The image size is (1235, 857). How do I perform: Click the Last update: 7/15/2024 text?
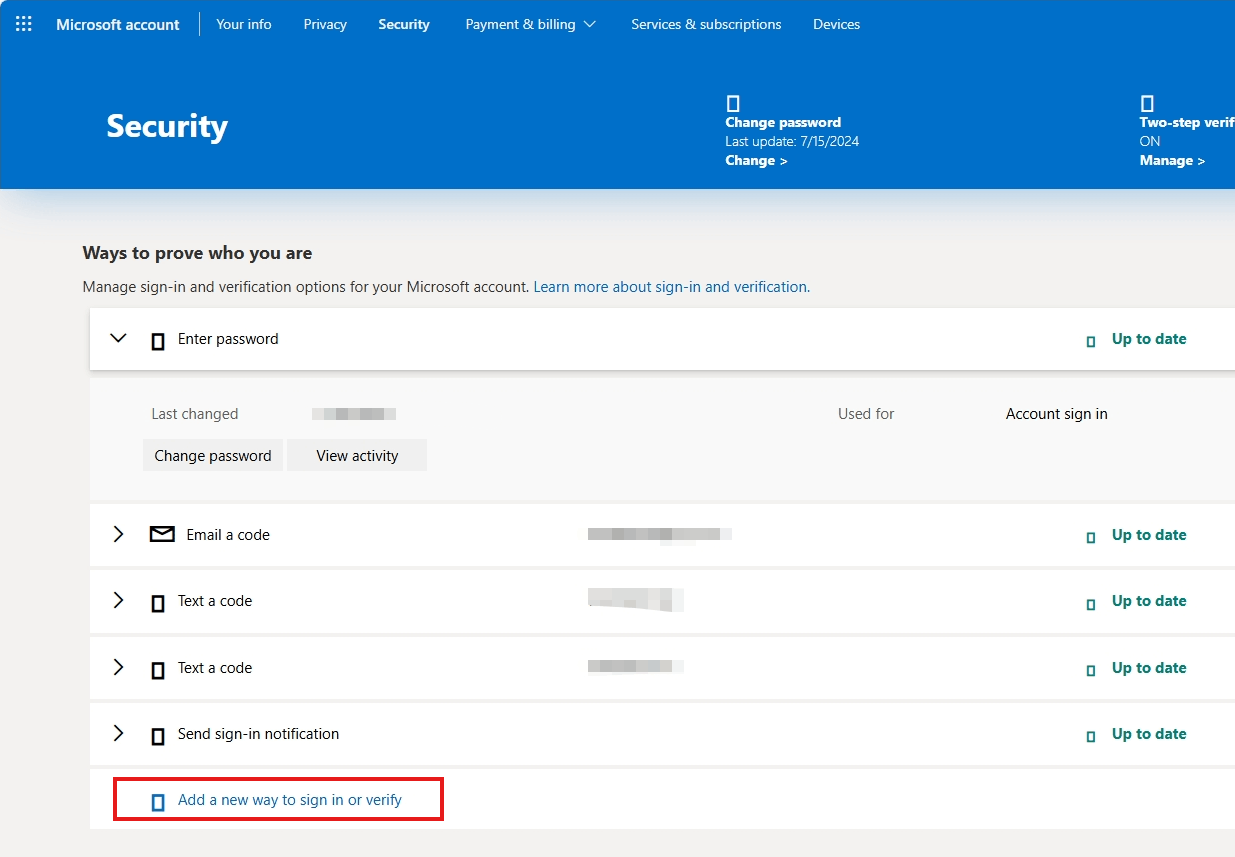tap(792, 141)
